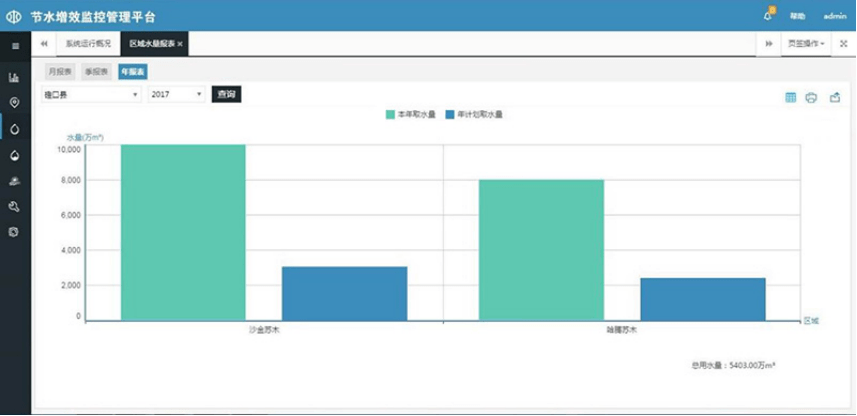The width and height of the screenshot is (857, 416).
Task: Select the 月报表 monthly report toggle
Action: point(59,72)
